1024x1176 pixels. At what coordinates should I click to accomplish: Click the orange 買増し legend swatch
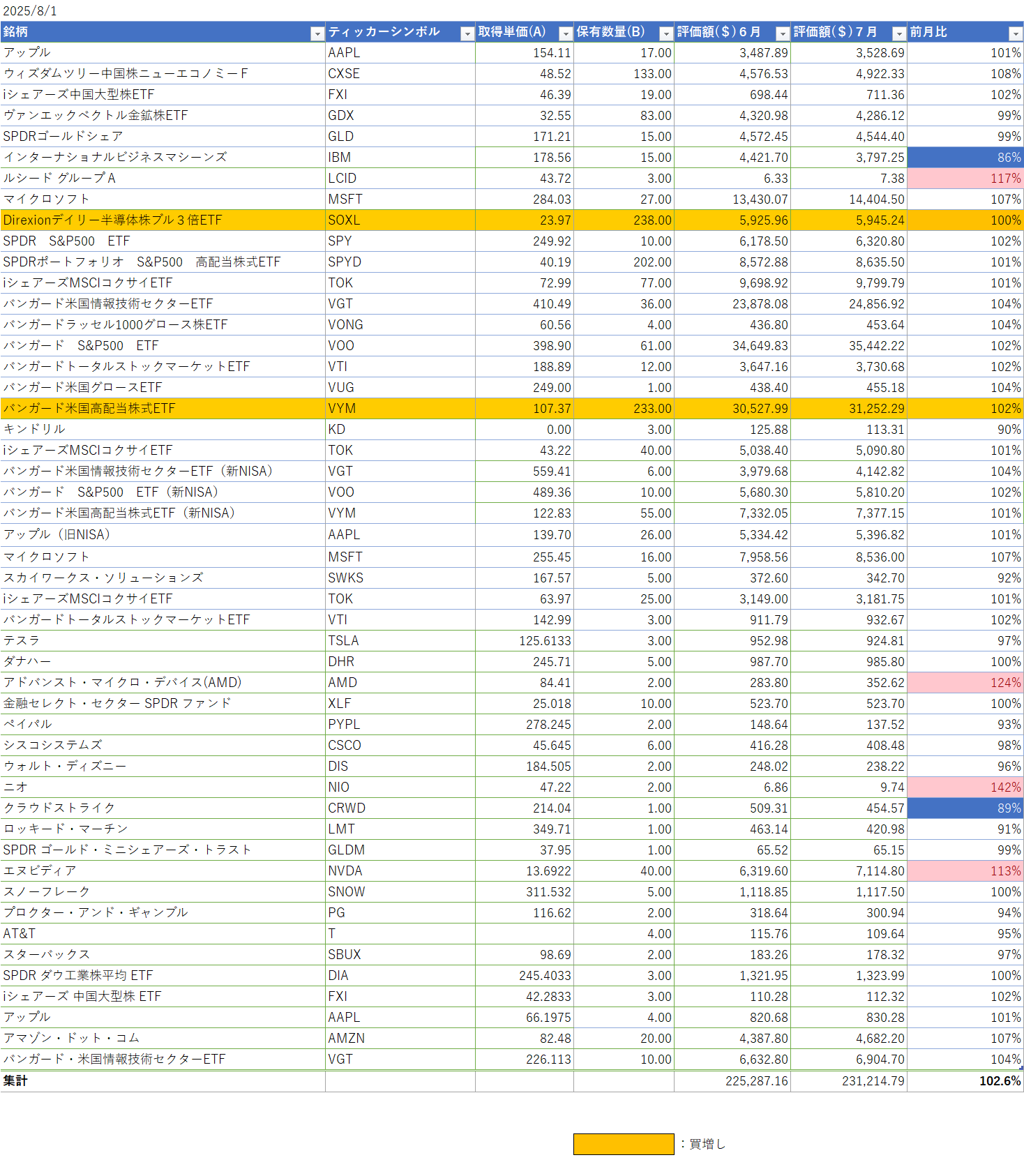point(624,1144)
